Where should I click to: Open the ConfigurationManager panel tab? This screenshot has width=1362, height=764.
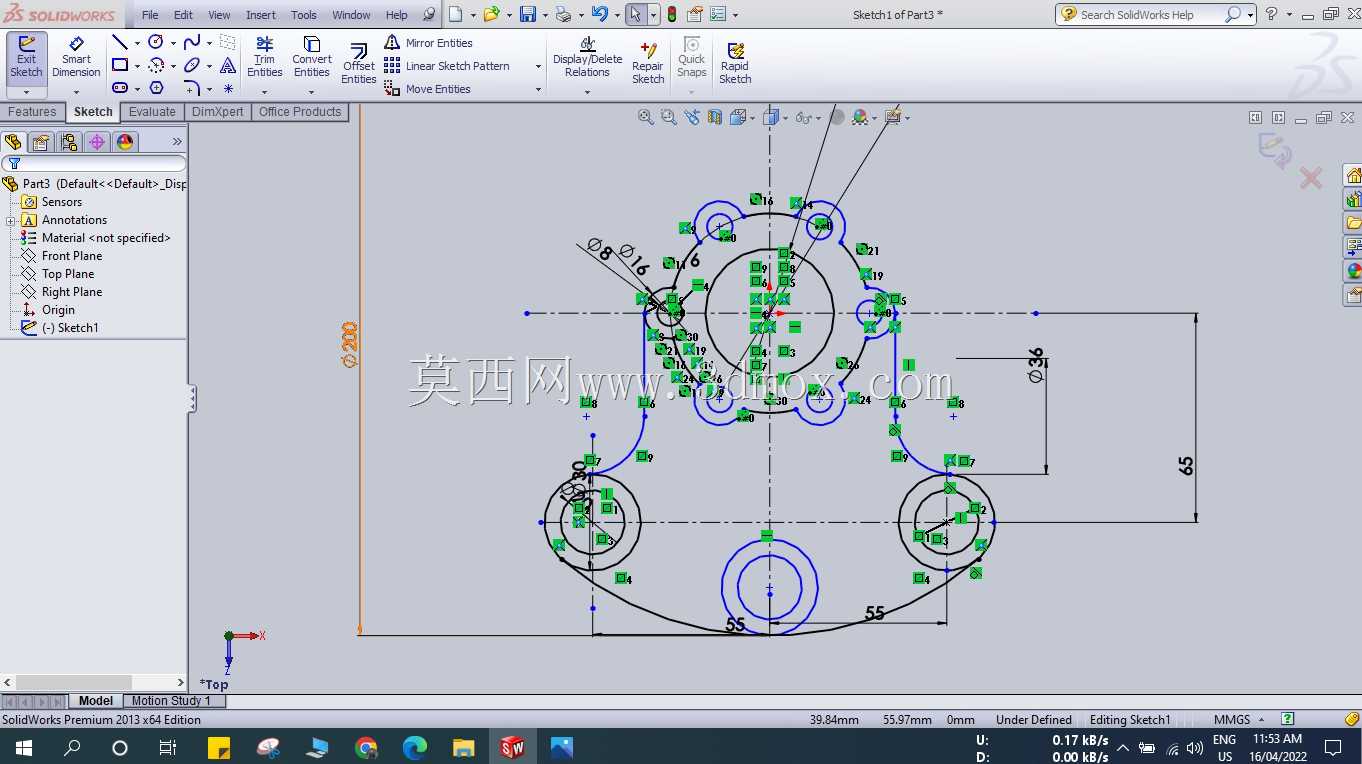point(69,142)
